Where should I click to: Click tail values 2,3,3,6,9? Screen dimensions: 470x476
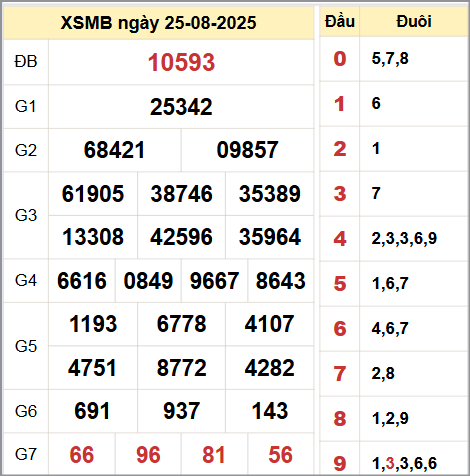(x=404, y=239)
